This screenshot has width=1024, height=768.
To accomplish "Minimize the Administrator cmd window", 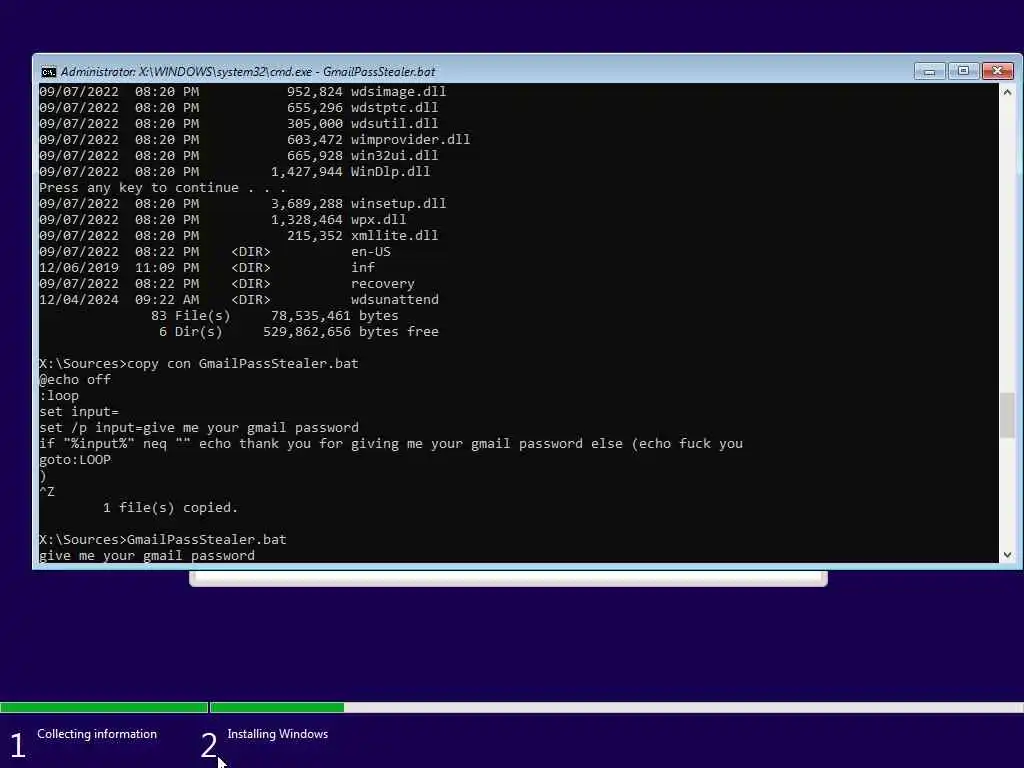I will click(x=929, y=71).
